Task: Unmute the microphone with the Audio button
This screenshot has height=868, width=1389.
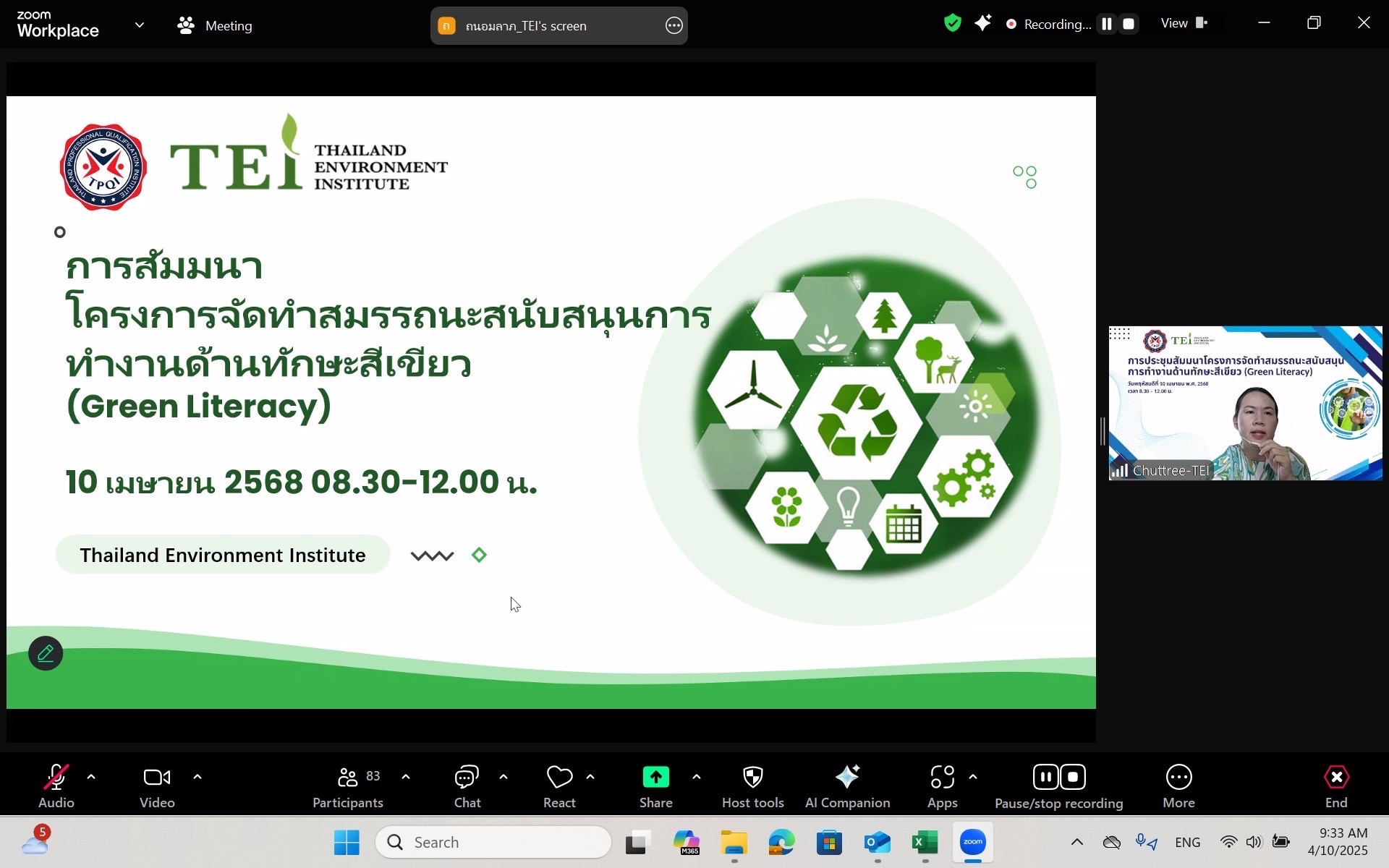Action: coord(56,786)
